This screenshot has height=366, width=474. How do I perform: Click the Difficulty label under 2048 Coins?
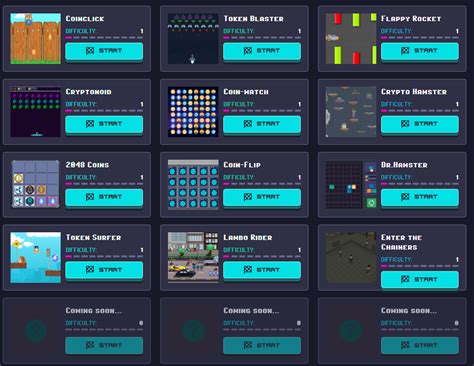click(x=81, y=177)
